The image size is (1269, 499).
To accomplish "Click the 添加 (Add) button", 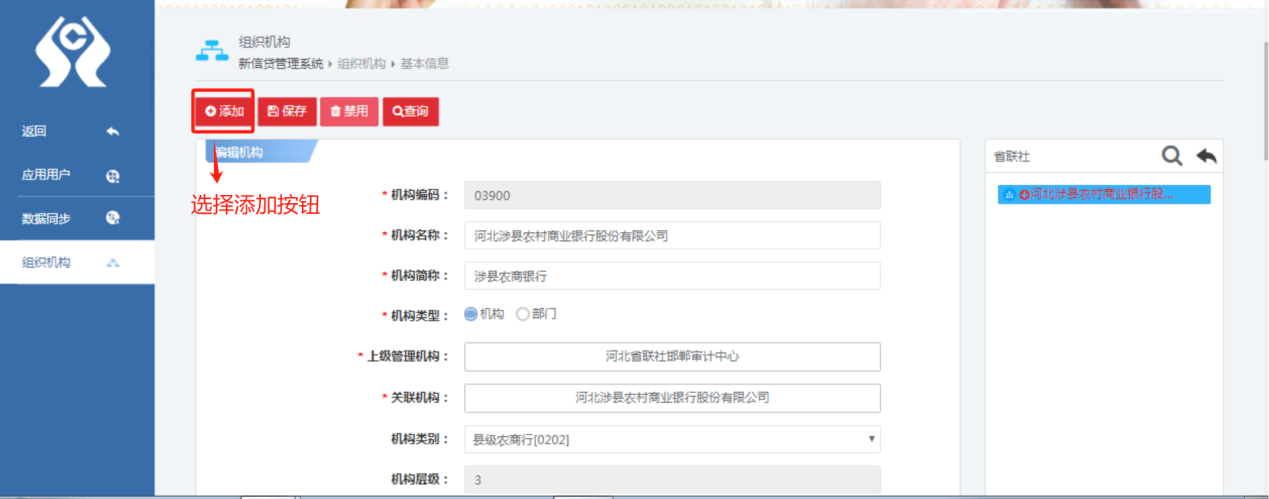I will [x=224, y=111].
